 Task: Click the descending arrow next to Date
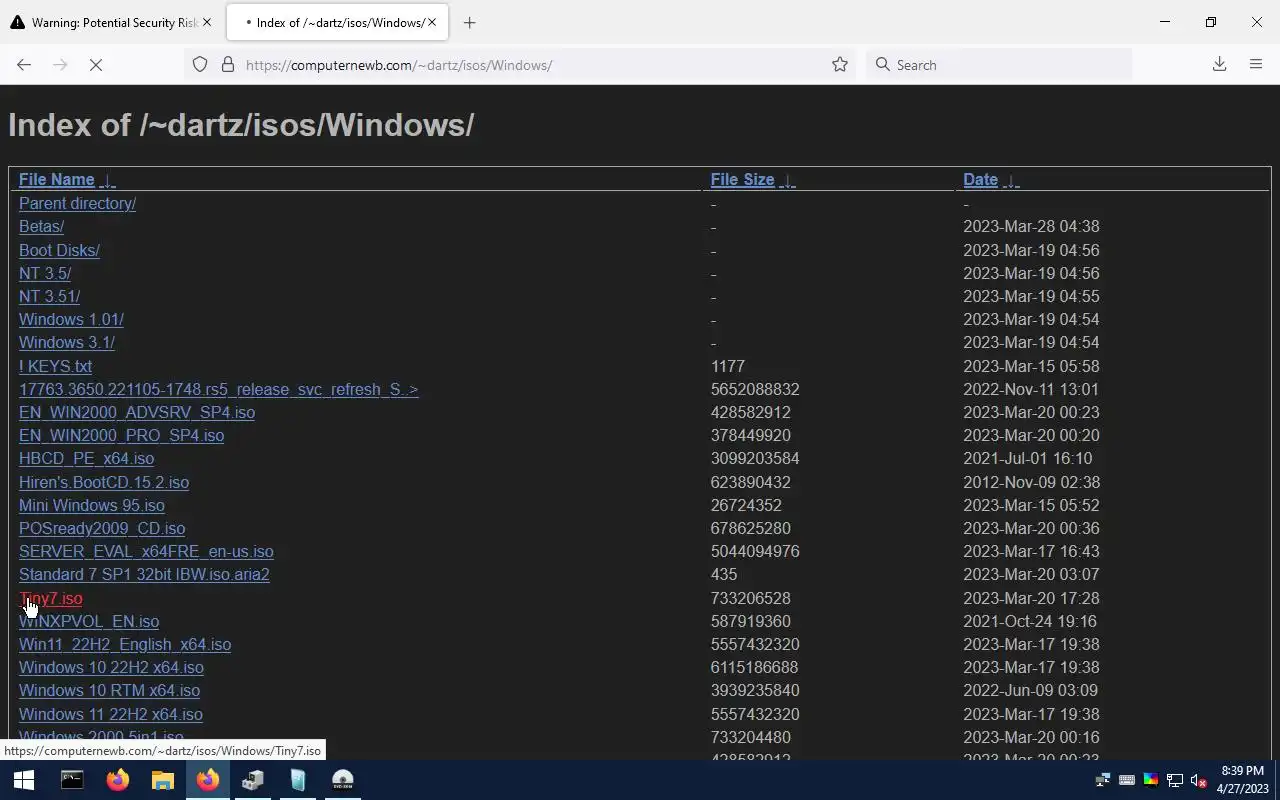pyautogui.click(x=1011, y=181)
